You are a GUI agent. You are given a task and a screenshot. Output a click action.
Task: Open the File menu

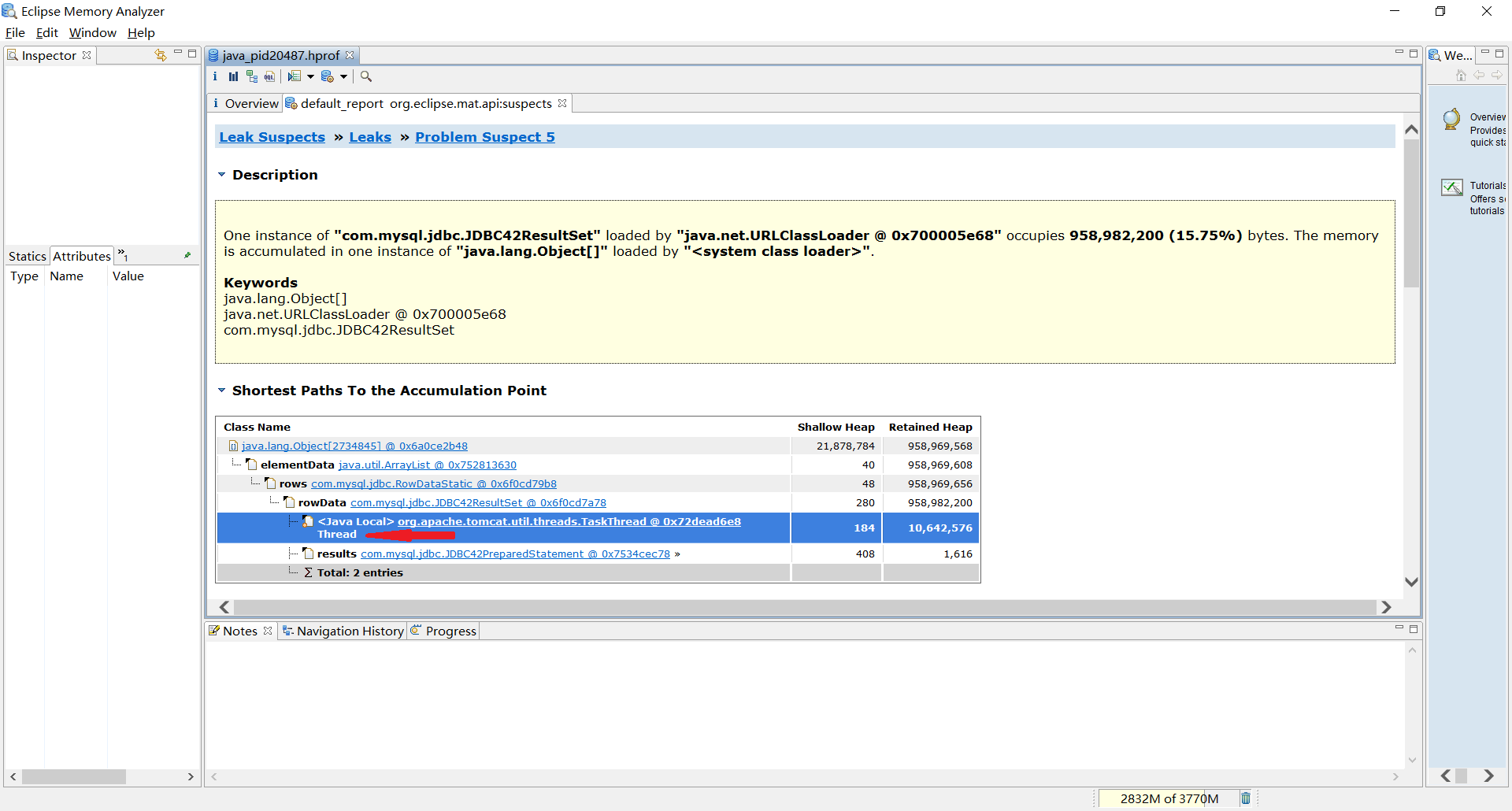click(x=15, y=32)
